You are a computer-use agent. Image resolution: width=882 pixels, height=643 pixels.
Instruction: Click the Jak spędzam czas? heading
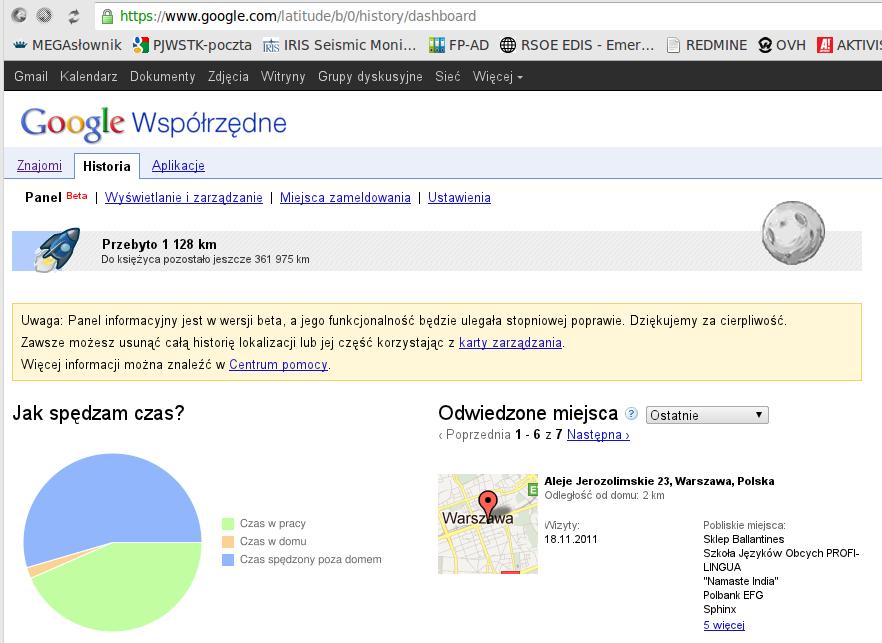98,413
